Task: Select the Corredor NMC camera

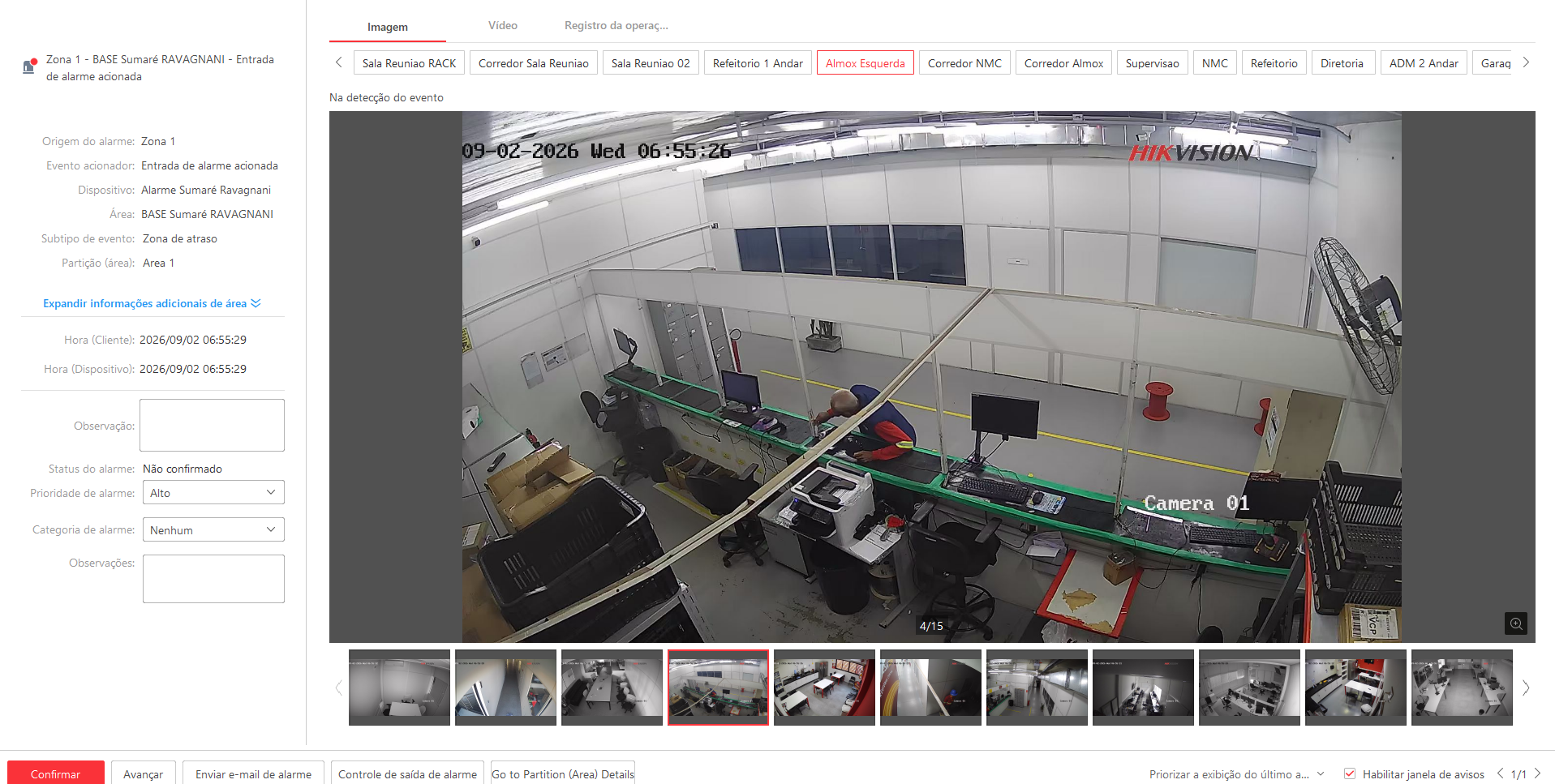Action: [x=964, y=63]
